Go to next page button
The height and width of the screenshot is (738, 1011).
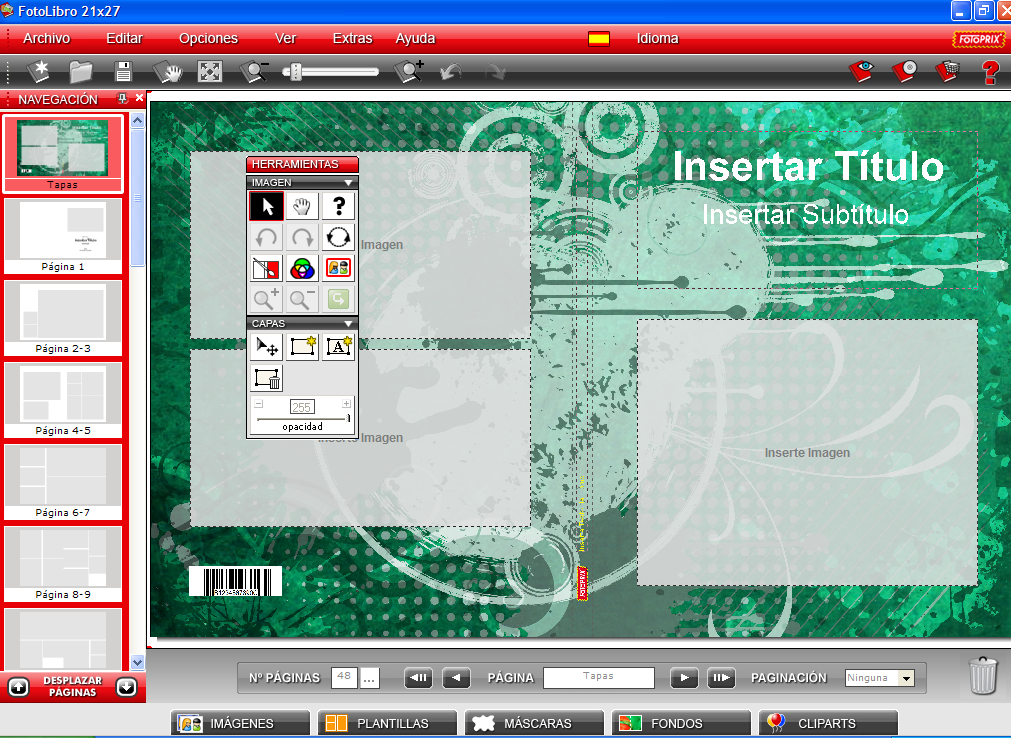tap(684, 678)
